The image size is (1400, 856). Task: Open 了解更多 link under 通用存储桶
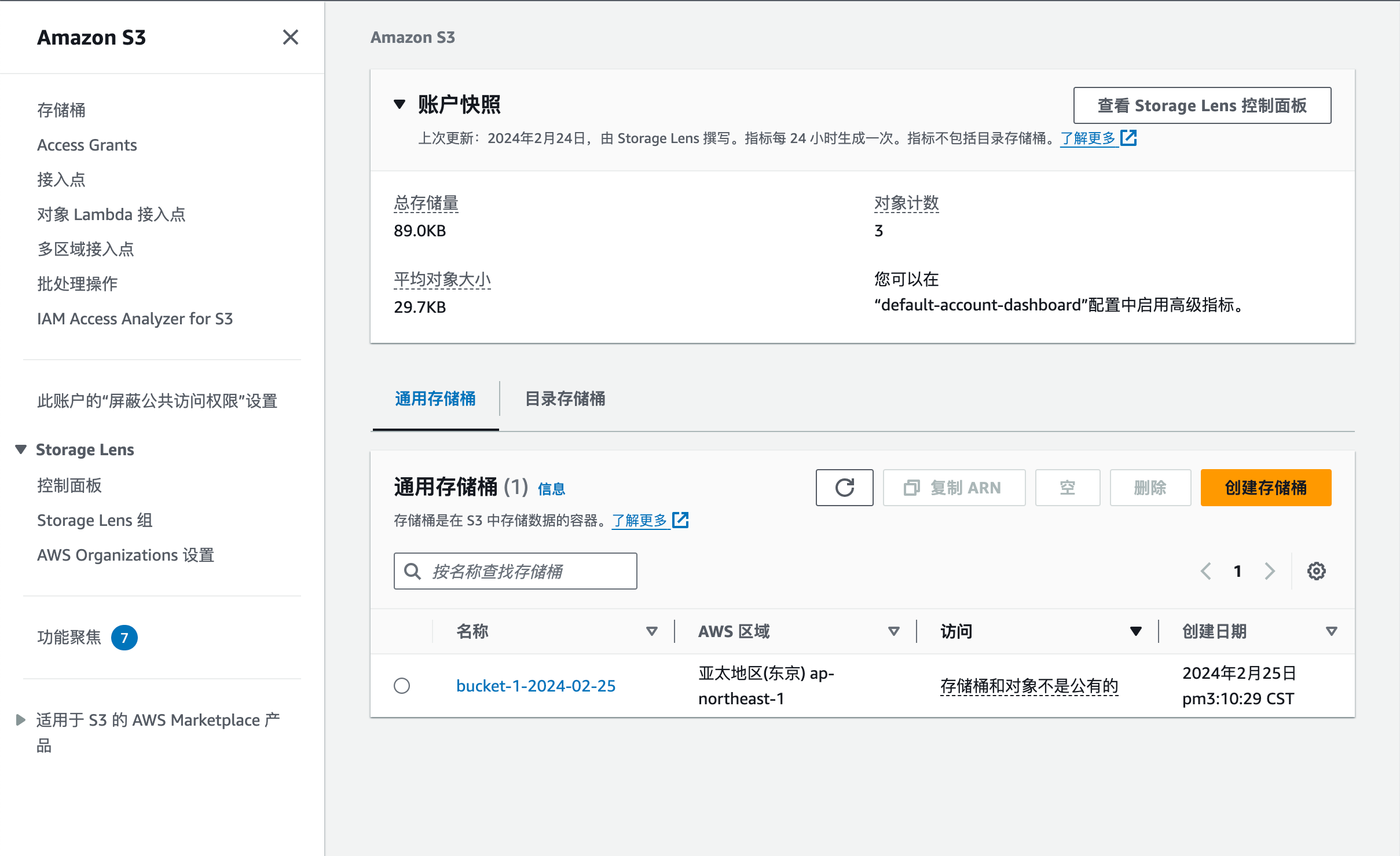[650, 520]
